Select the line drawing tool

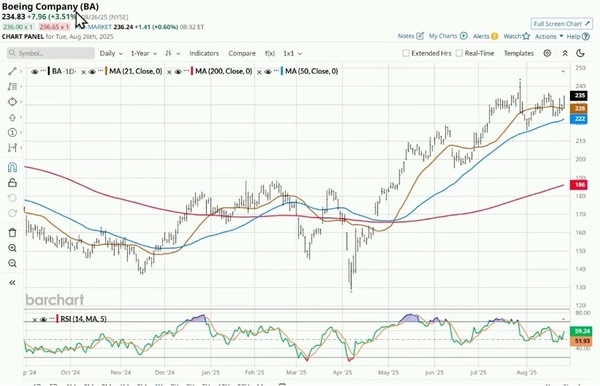click(12, 71)
